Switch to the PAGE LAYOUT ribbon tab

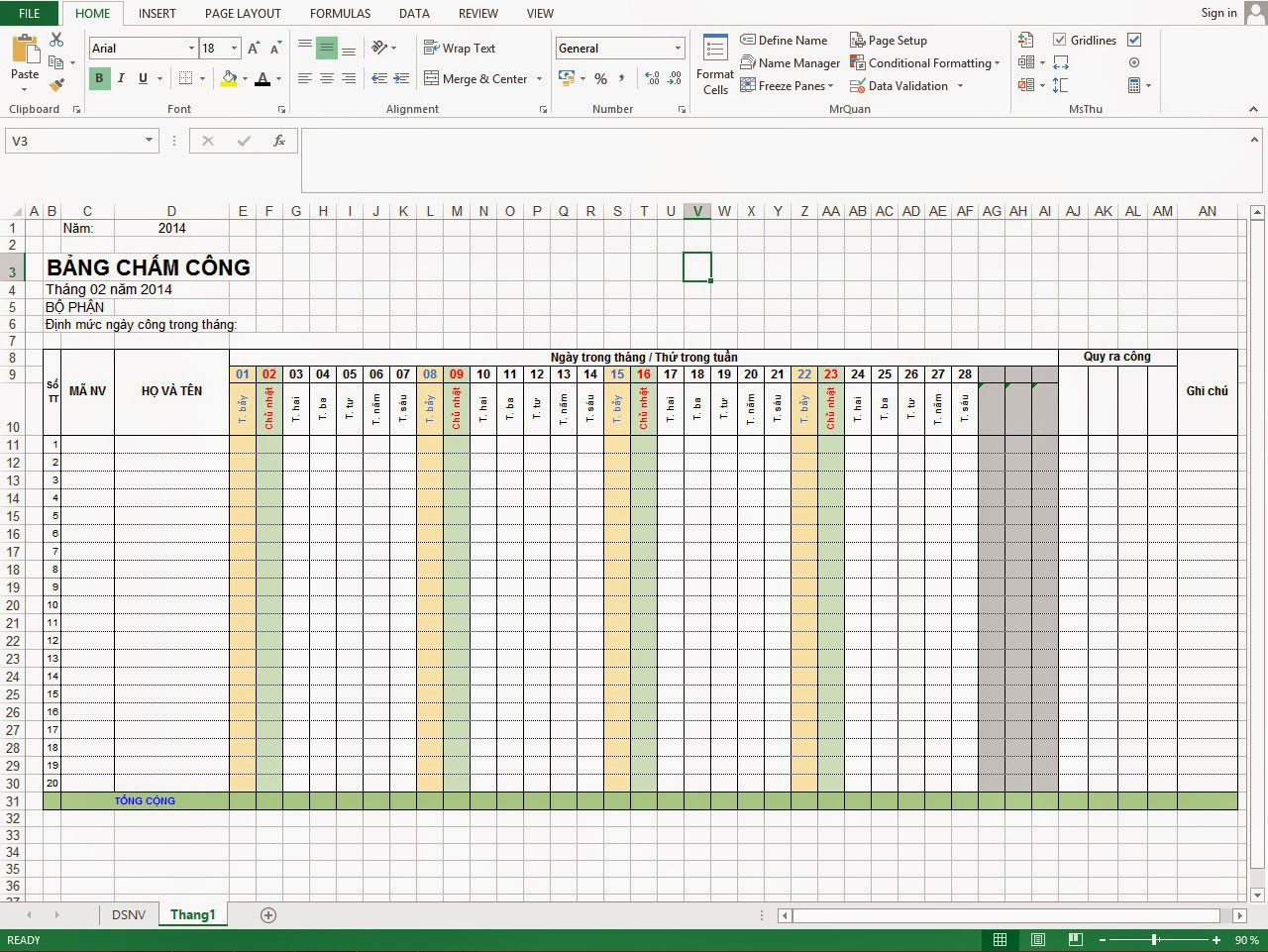click(x=242, y=13)
